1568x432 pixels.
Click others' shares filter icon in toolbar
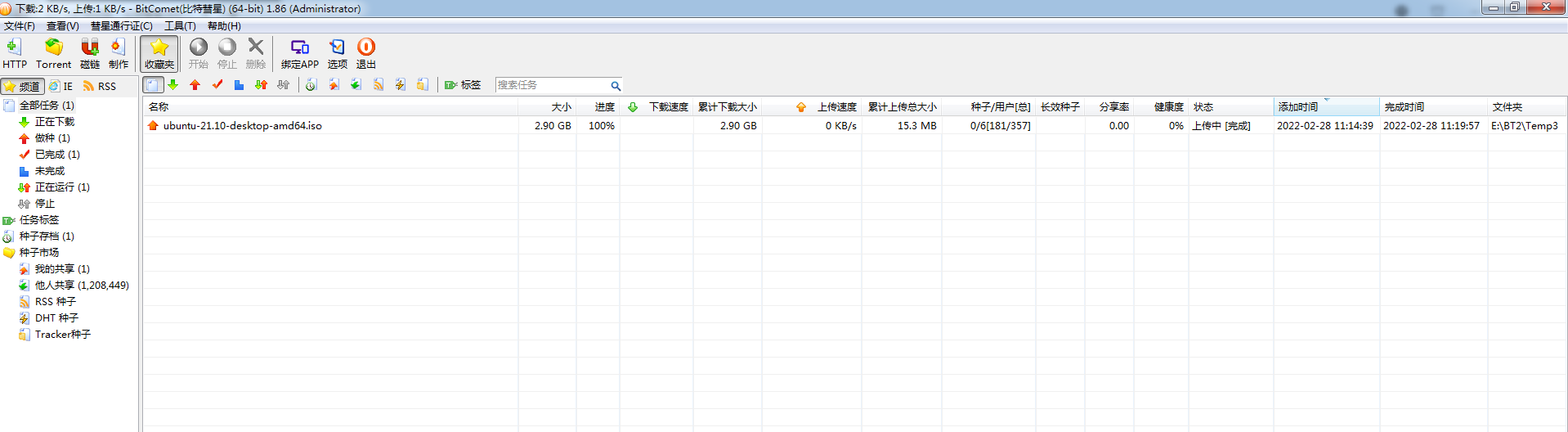tap(356, 85)
